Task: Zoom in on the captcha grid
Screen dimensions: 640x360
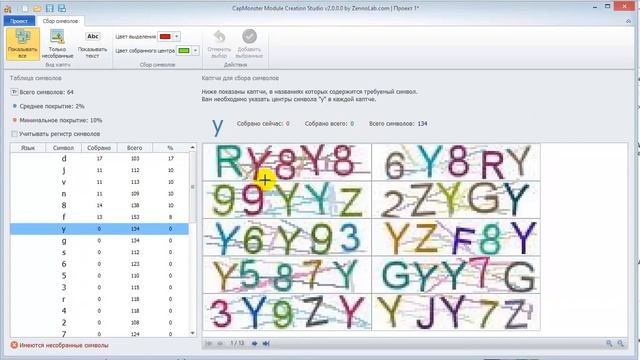Action: pyautogui.click(x=609, y=344)
